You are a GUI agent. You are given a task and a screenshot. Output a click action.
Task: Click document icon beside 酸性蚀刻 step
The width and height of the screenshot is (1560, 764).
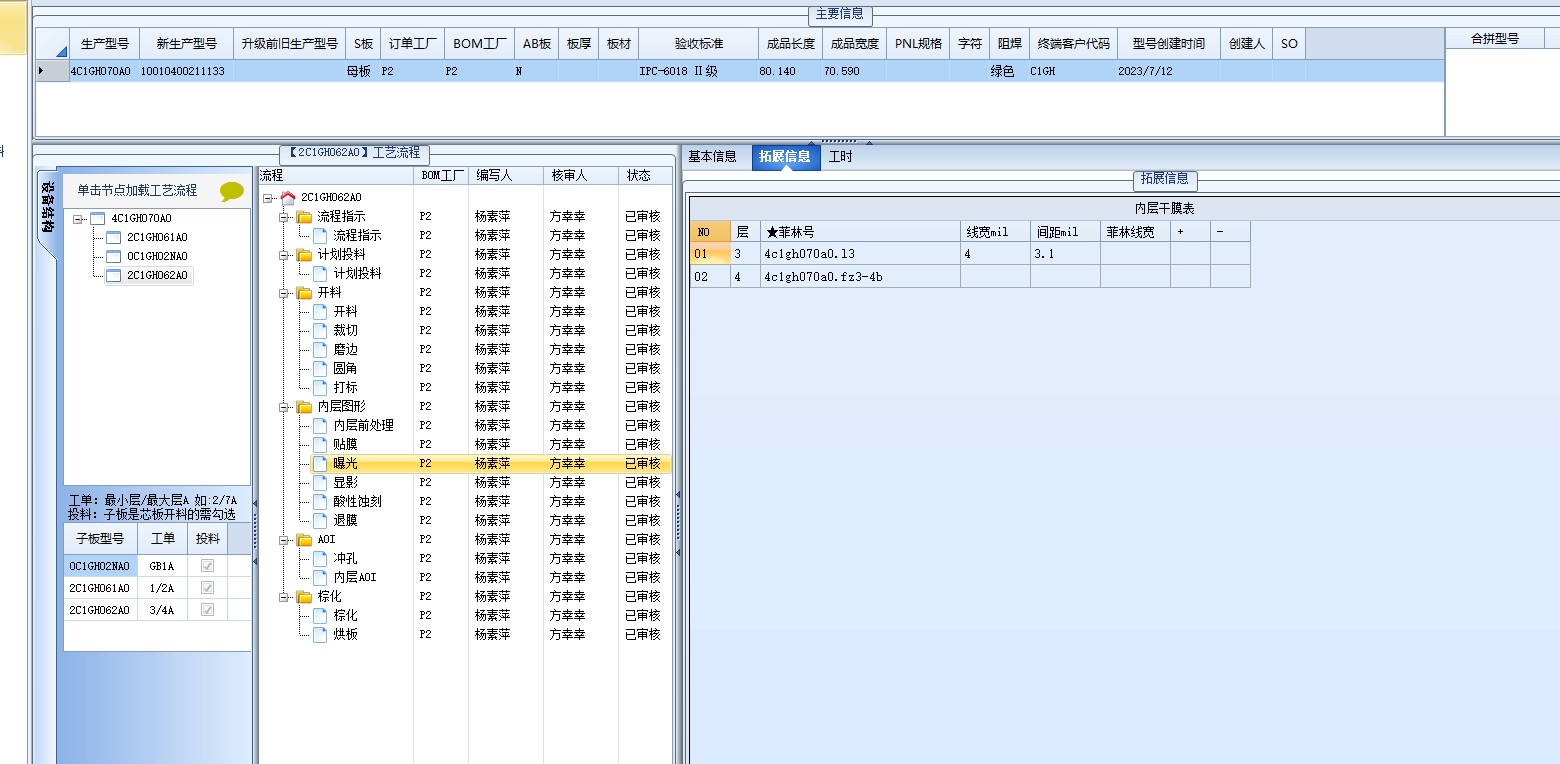[x=320, y=501]
